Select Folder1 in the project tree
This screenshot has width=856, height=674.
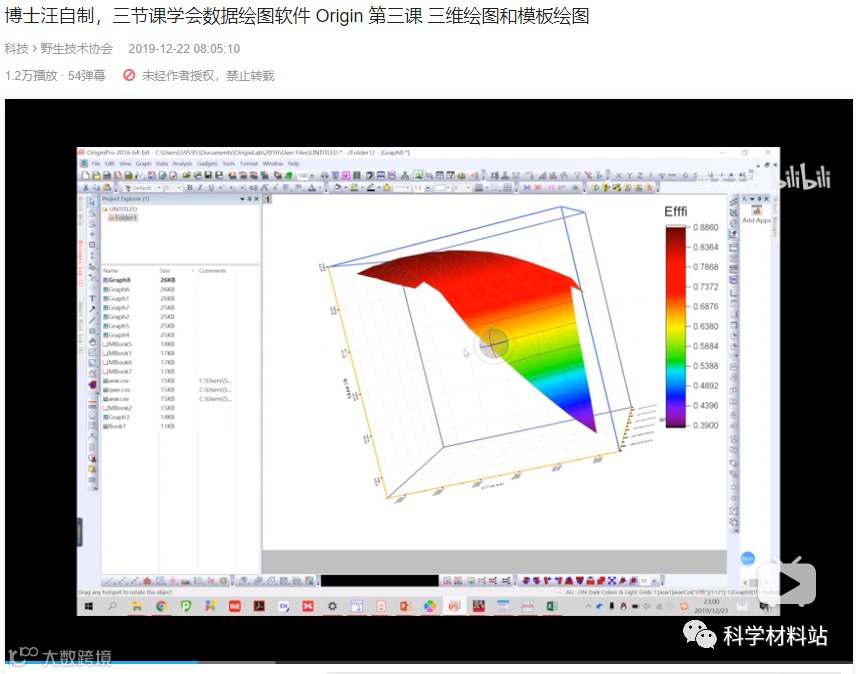coord(123,218)
